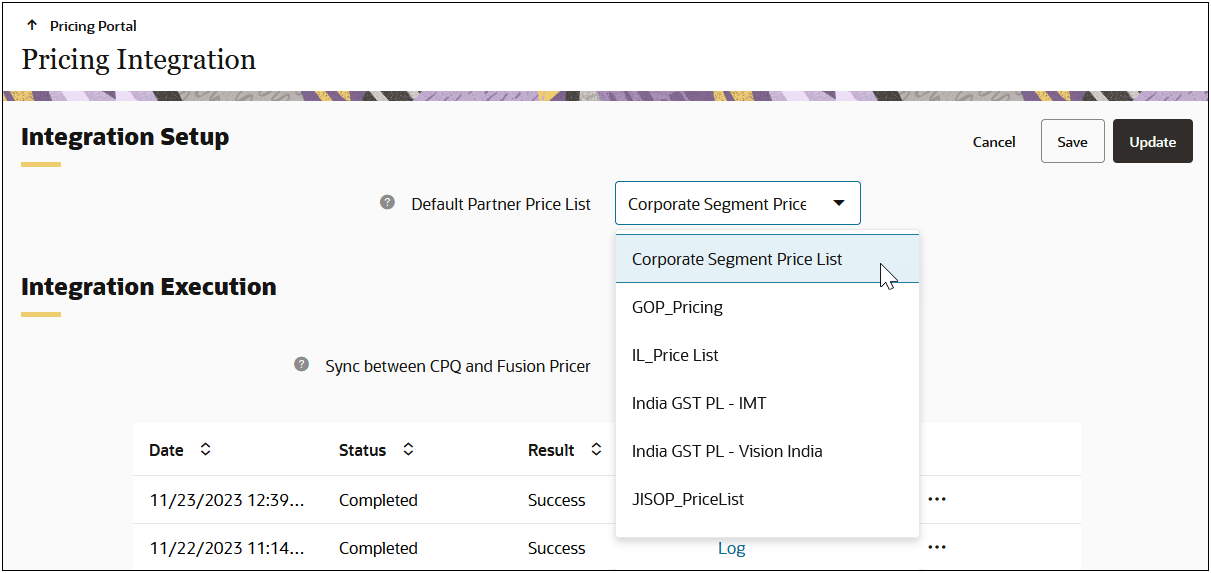Open the three-dot actions menu for the 11/23/2023 row

[x=937, y=499]
